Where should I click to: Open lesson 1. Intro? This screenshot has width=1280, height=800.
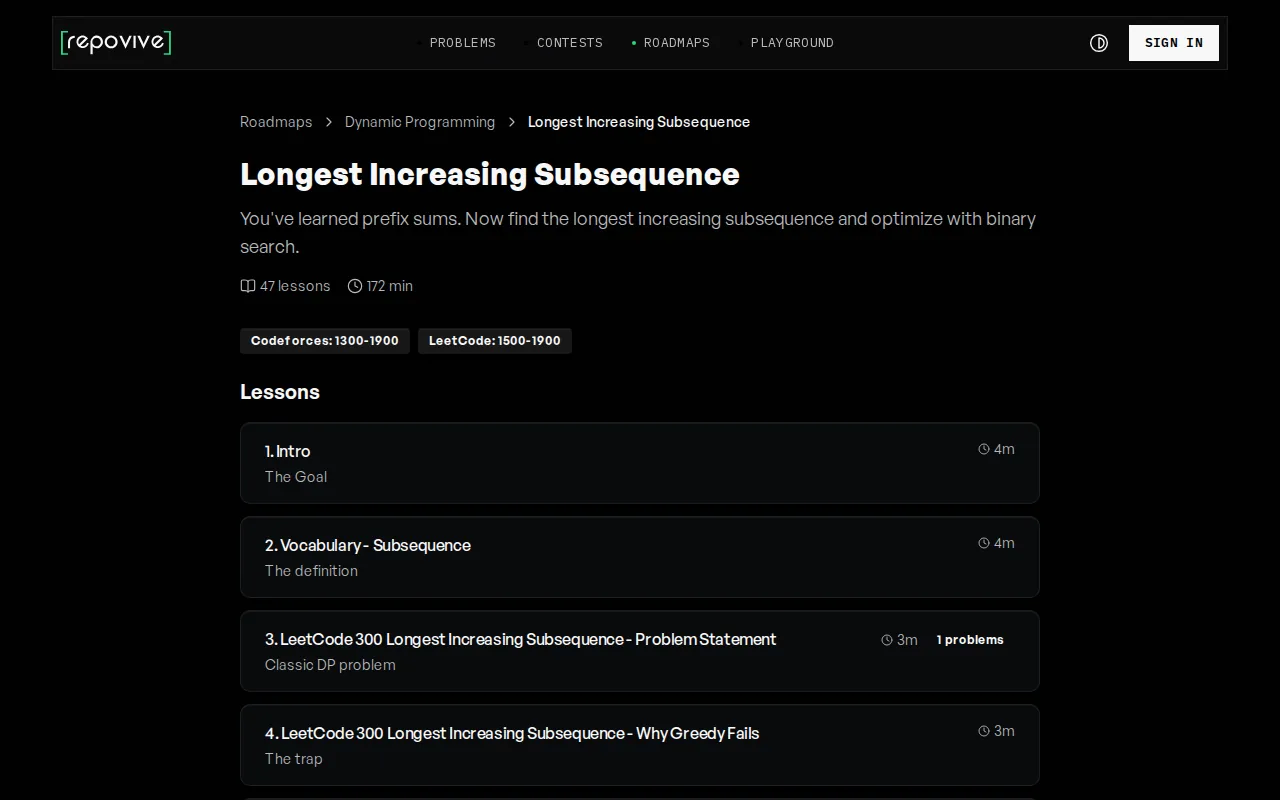pyautogui.click(x=640, y=463)
